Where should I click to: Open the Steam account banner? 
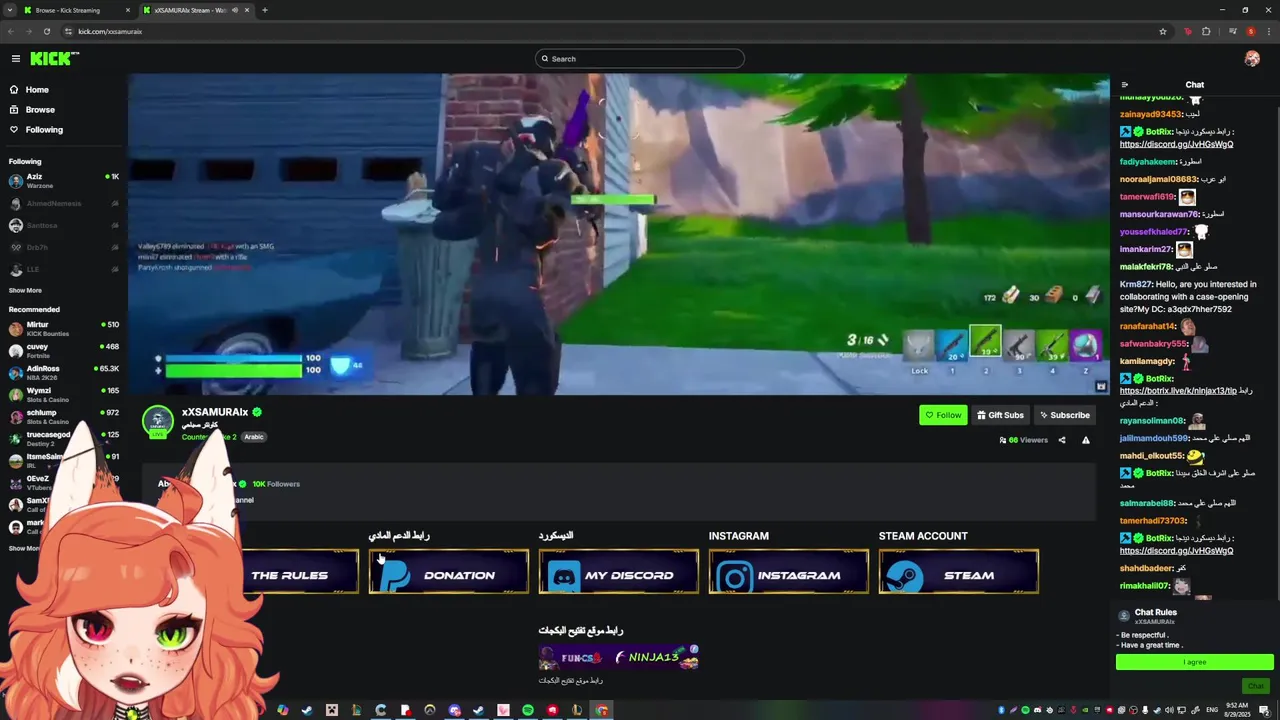coord(959,572)
